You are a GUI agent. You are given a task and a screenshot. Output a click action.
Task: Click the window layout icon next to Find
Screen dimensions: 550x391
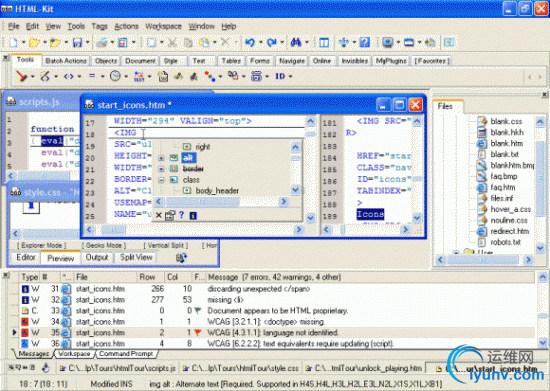tap(324, 43)
